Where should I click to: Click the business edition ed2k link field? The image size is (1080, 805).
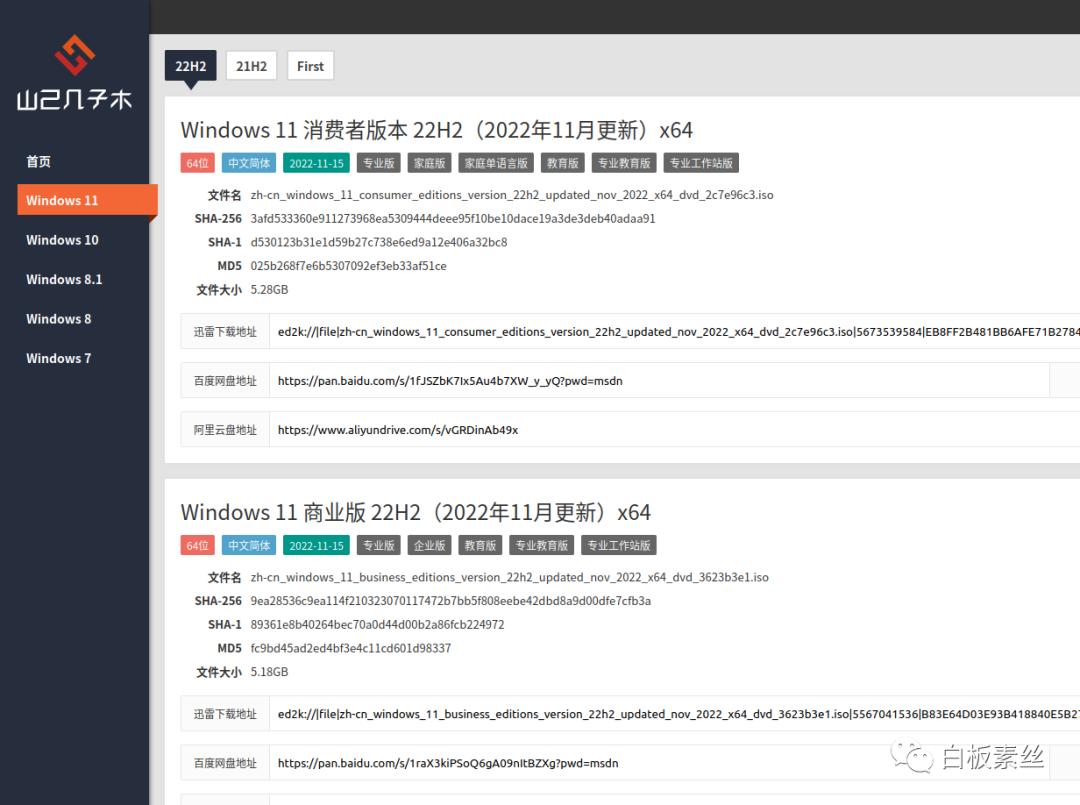point(675,714)
